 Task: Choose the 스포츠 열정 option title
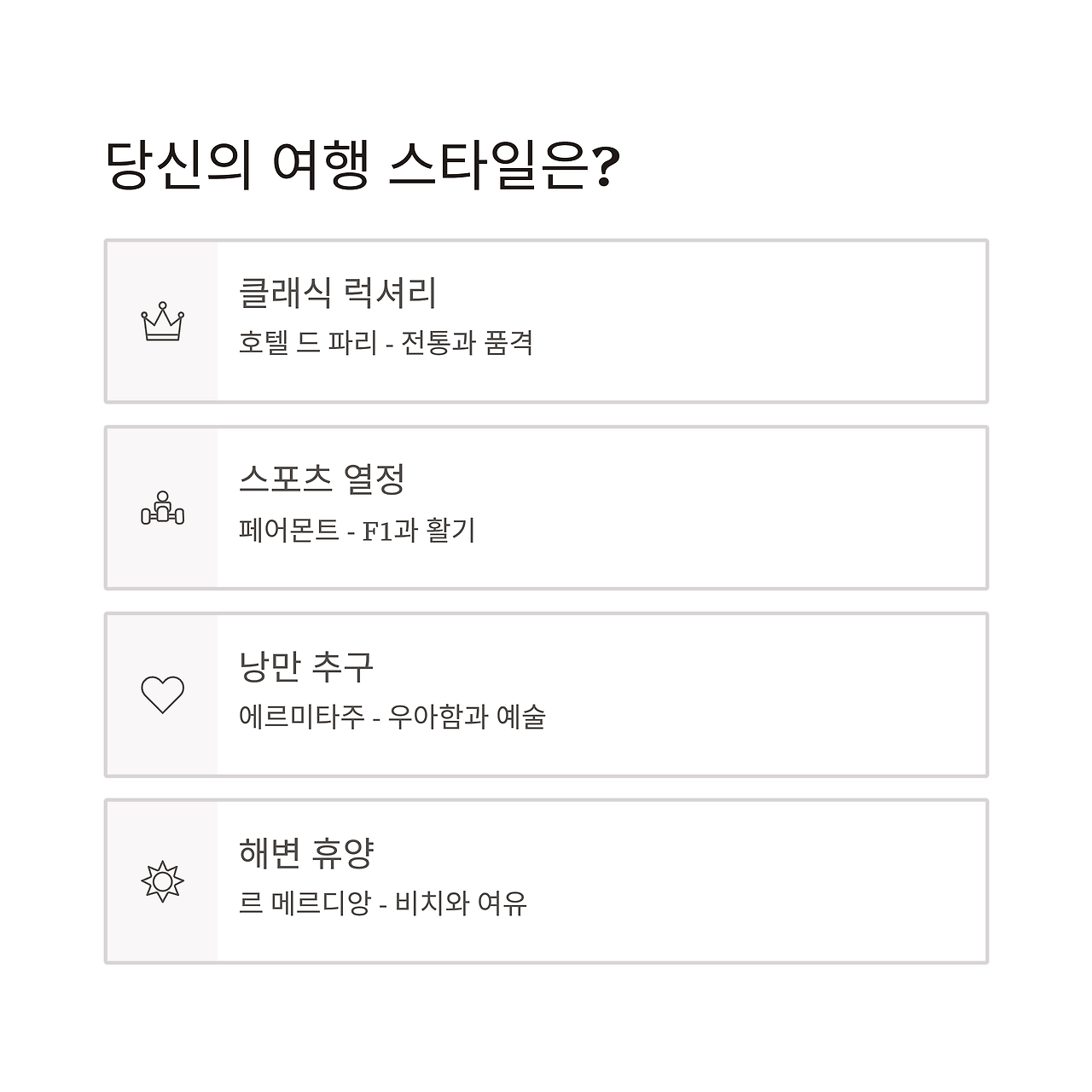coord(322,479)
